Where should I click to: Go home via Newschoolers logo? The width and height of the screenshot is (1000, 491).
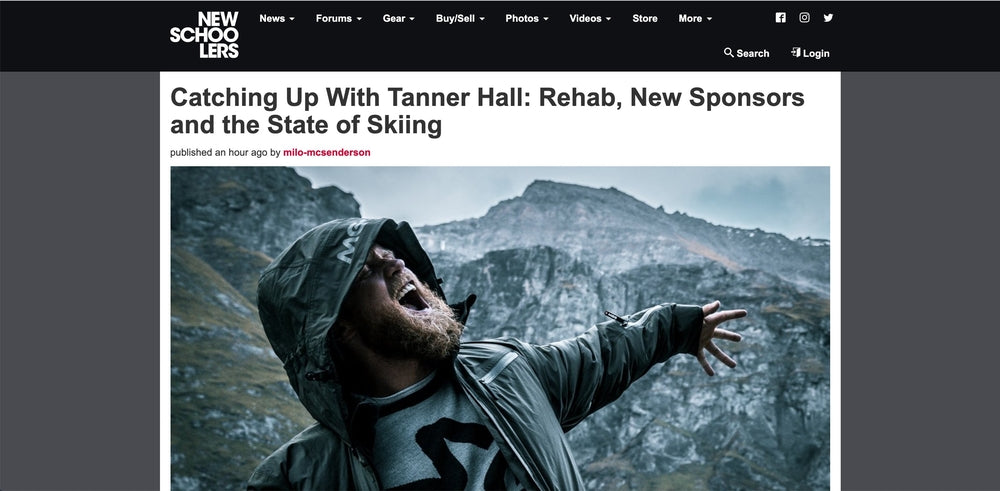204,35
